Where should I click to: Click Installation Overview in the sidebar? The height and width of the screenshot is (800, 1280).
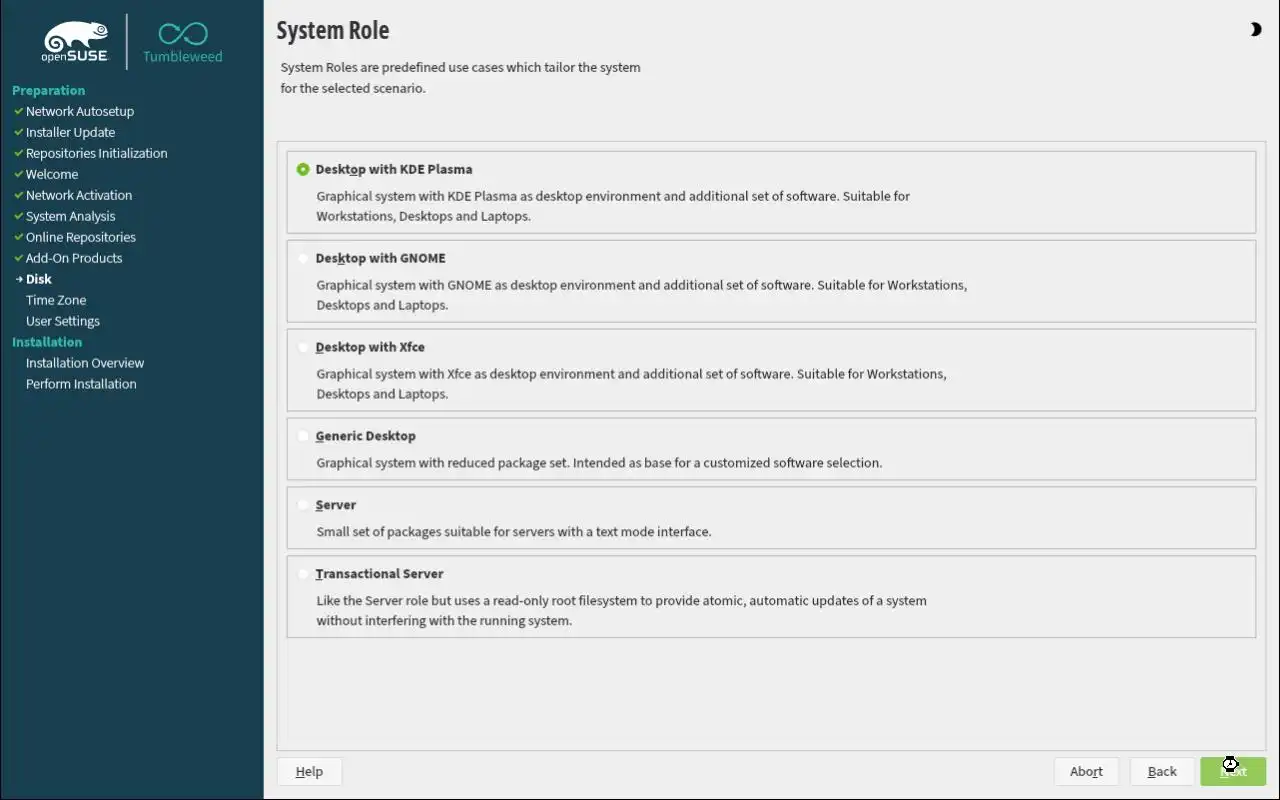pos(85,363)
